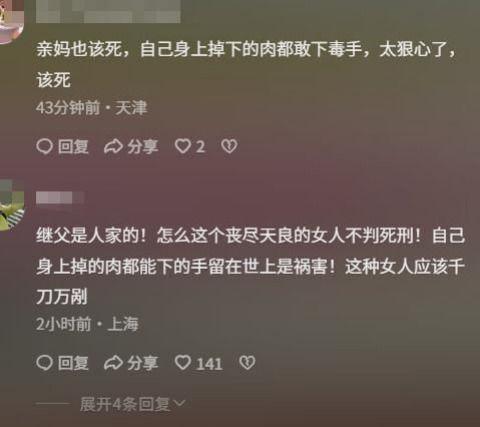Screen dimensions: 480x427
Task: Open second commenter's avatar
Action: click(12, 205)
